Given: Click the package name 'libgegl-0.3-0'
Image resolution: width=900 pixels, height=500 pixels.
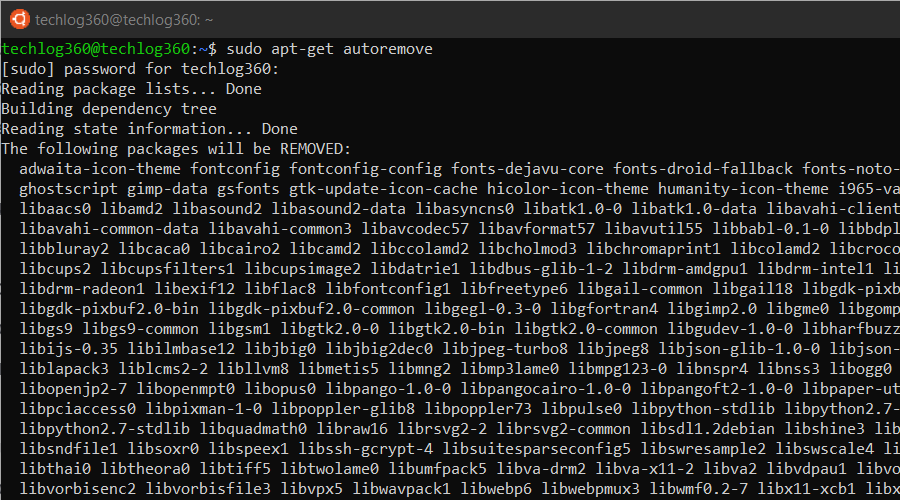Looking at the screenshot, I should (482, 309).
